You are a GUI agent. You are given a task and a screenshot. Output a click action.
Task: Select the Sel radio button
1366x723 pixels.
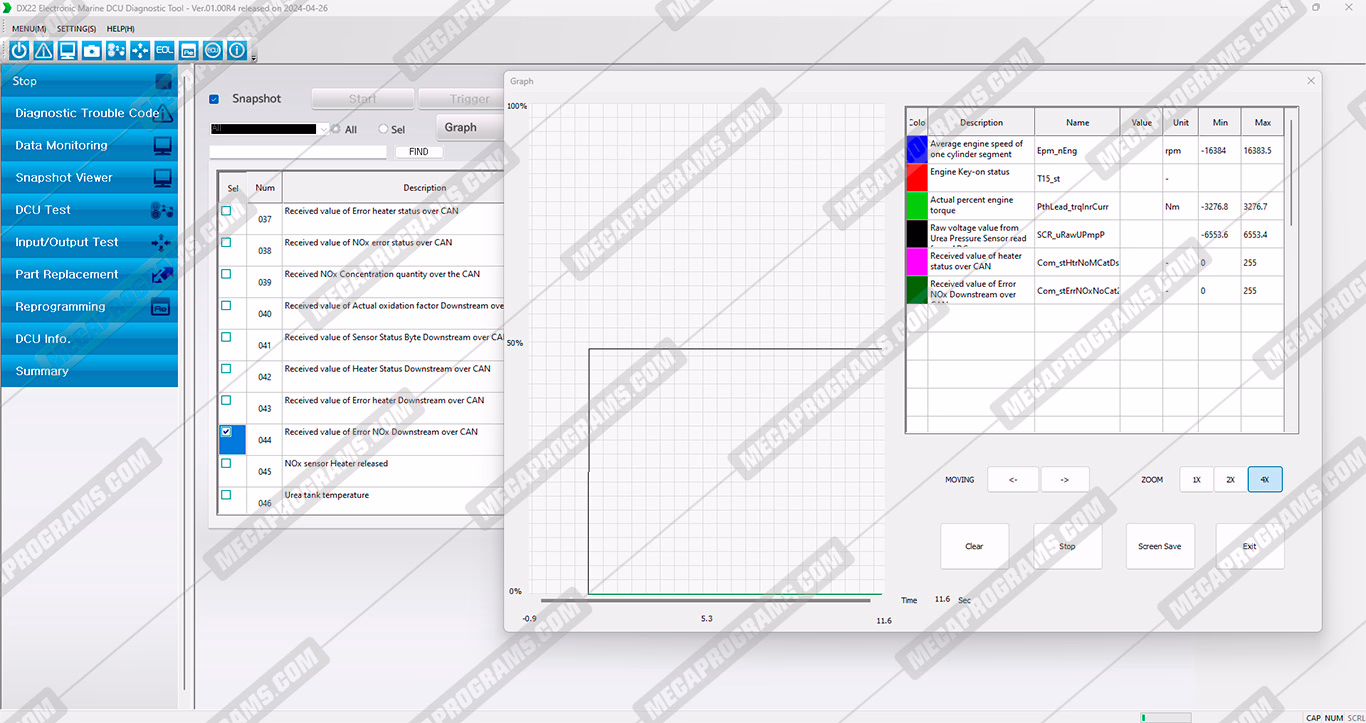coord(383,129)
